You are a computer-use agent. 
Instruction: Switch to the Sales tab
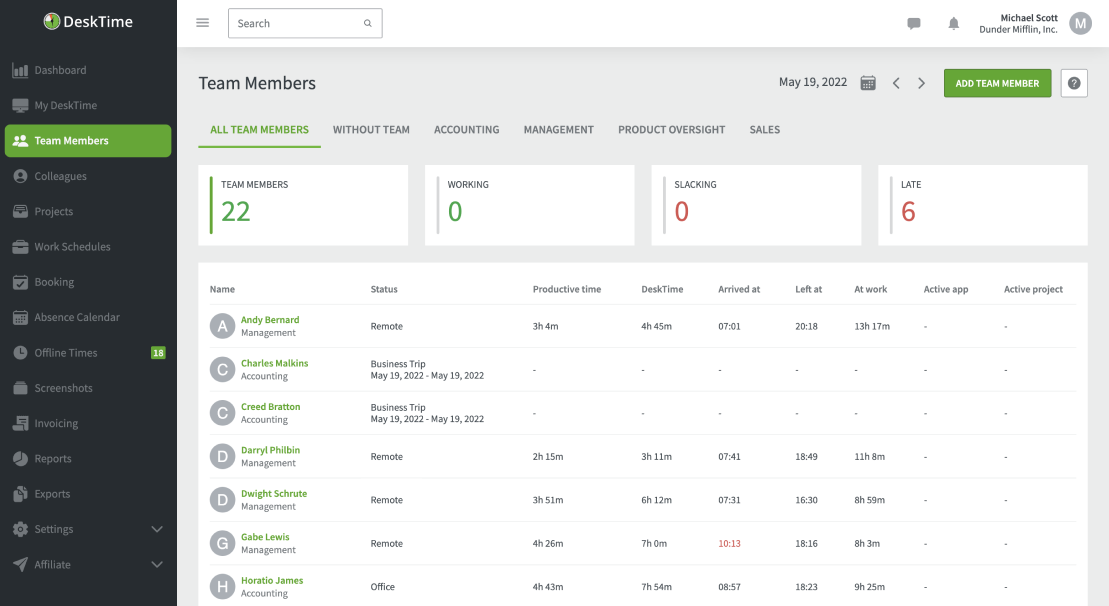click(x=764, y=129)
